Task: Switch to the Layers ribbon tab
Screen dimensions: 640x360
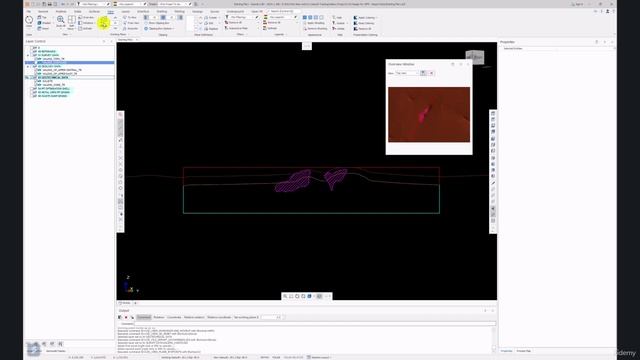Action: pos(126,11)
